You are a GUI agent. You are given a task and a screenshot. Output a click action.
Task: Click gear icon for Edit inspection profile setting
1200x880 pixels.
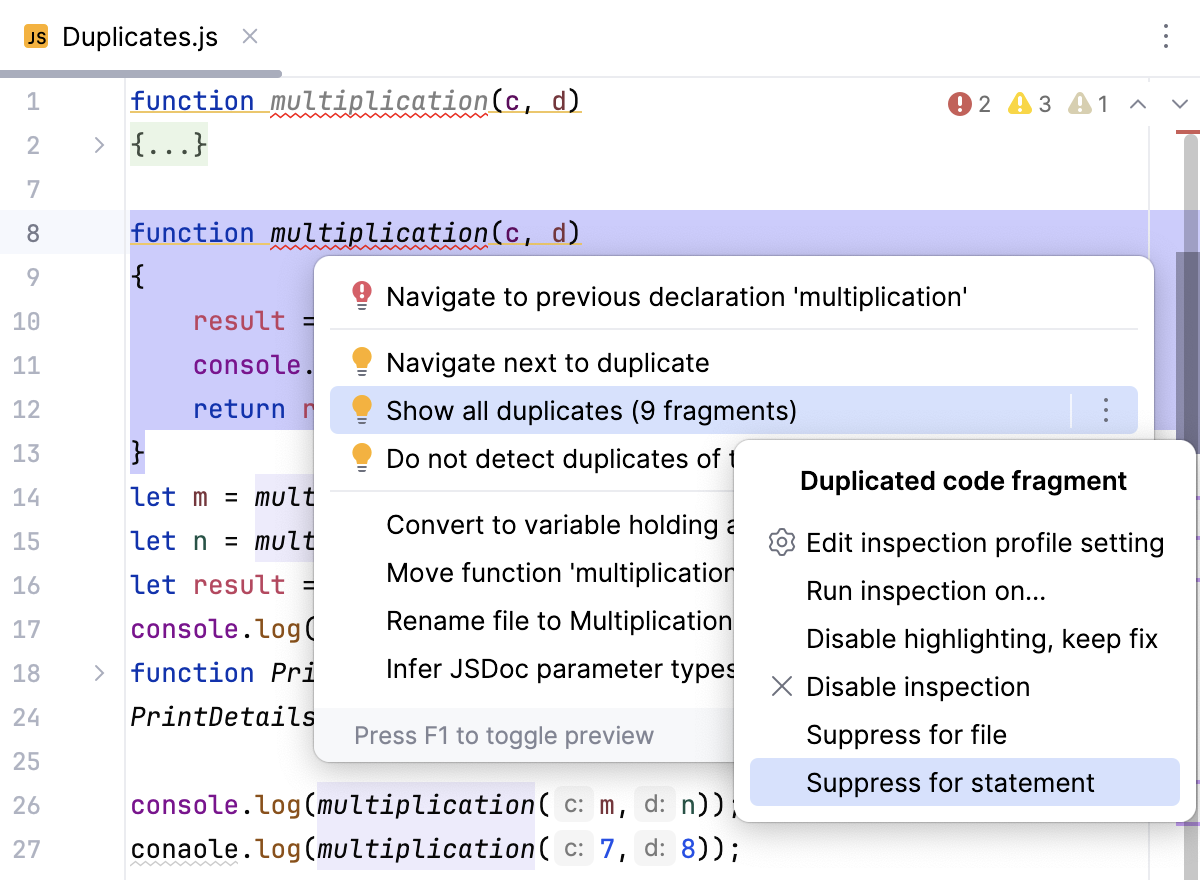tap(781, 543)
